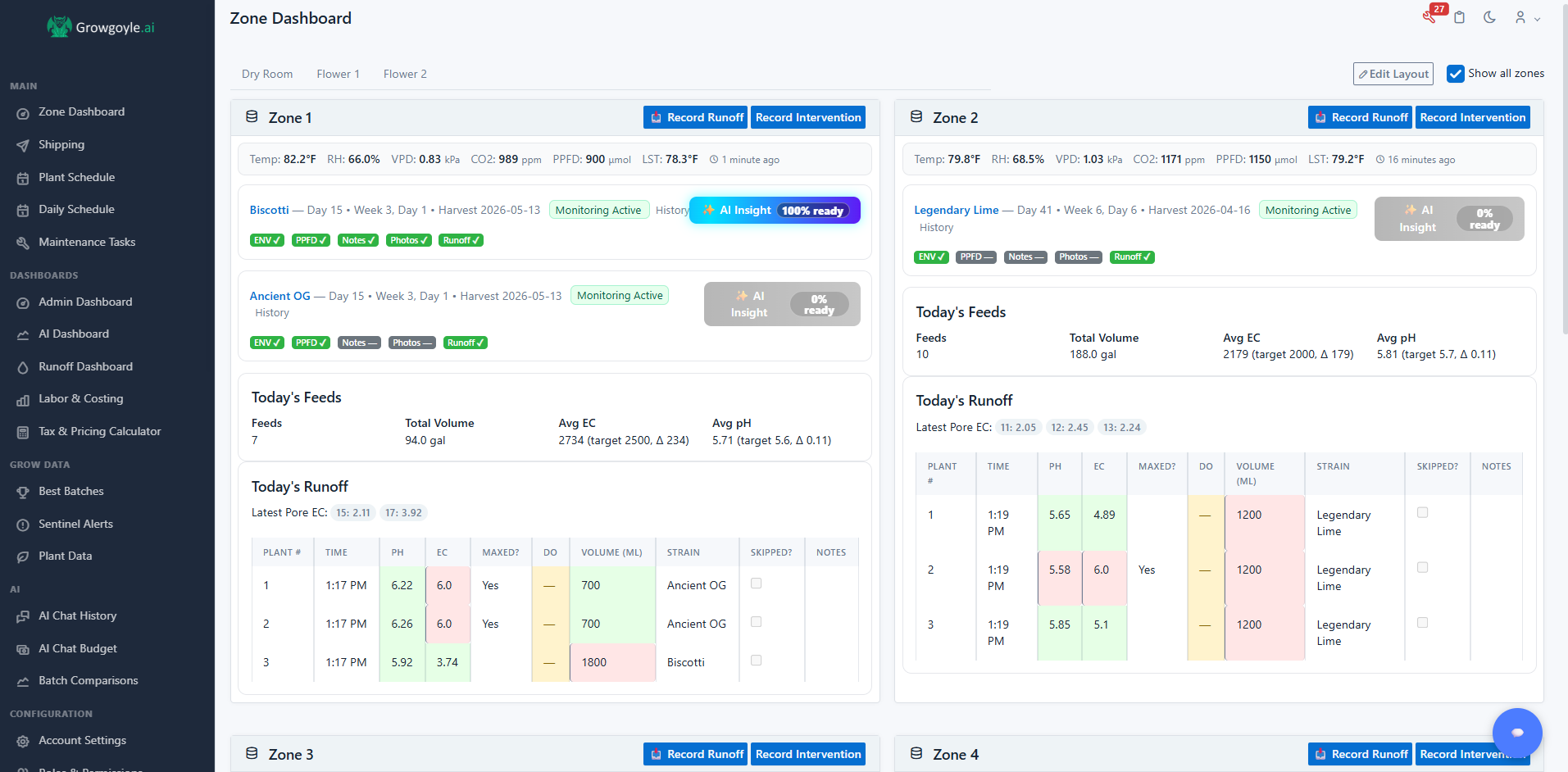Click Record Runoff for Zone 1

(694, 117)
